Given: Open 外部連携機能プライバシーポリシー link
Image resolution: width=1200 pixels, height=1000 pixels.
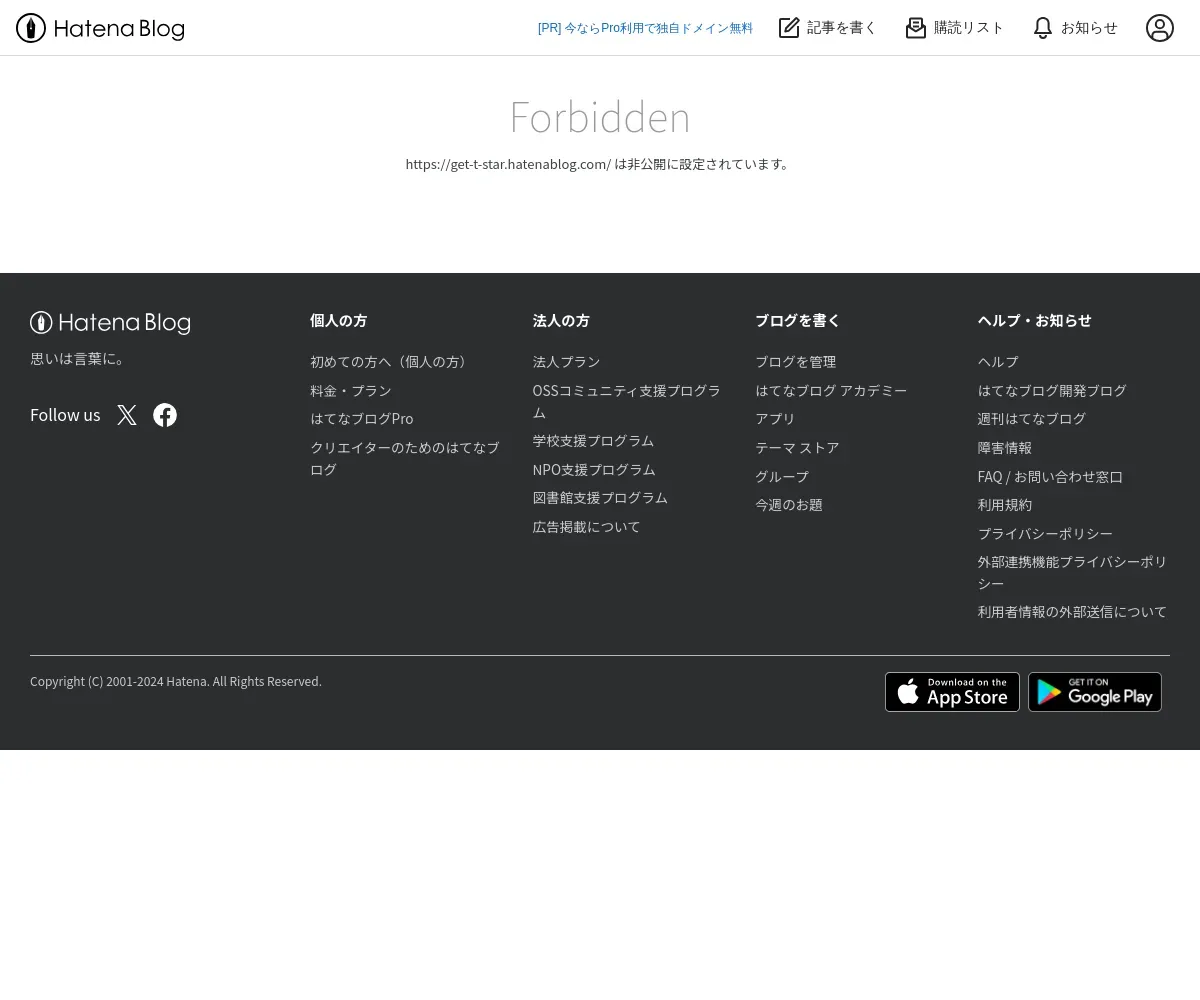Looking at the screenshot, I should pos(1073,573).
